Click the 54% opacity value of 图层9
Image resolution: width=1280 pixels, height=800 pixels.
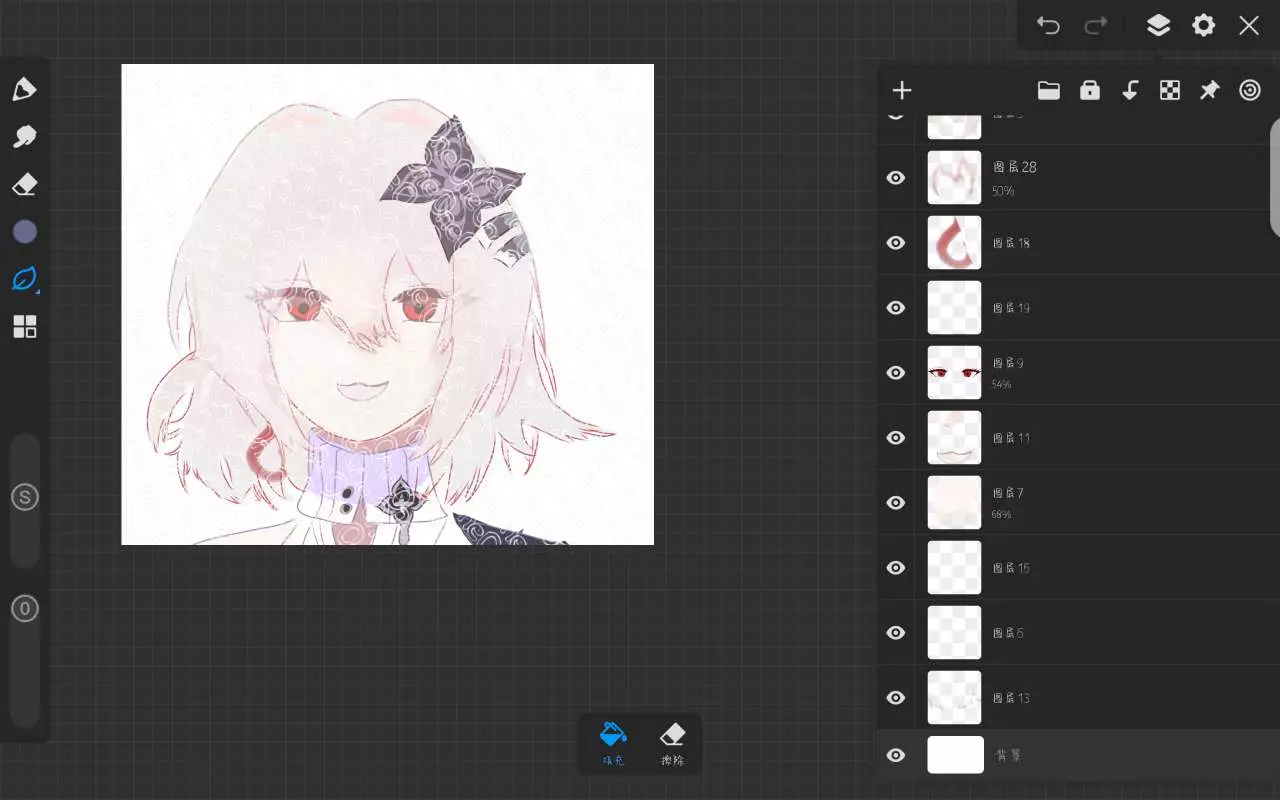(x=1001, y=385)
